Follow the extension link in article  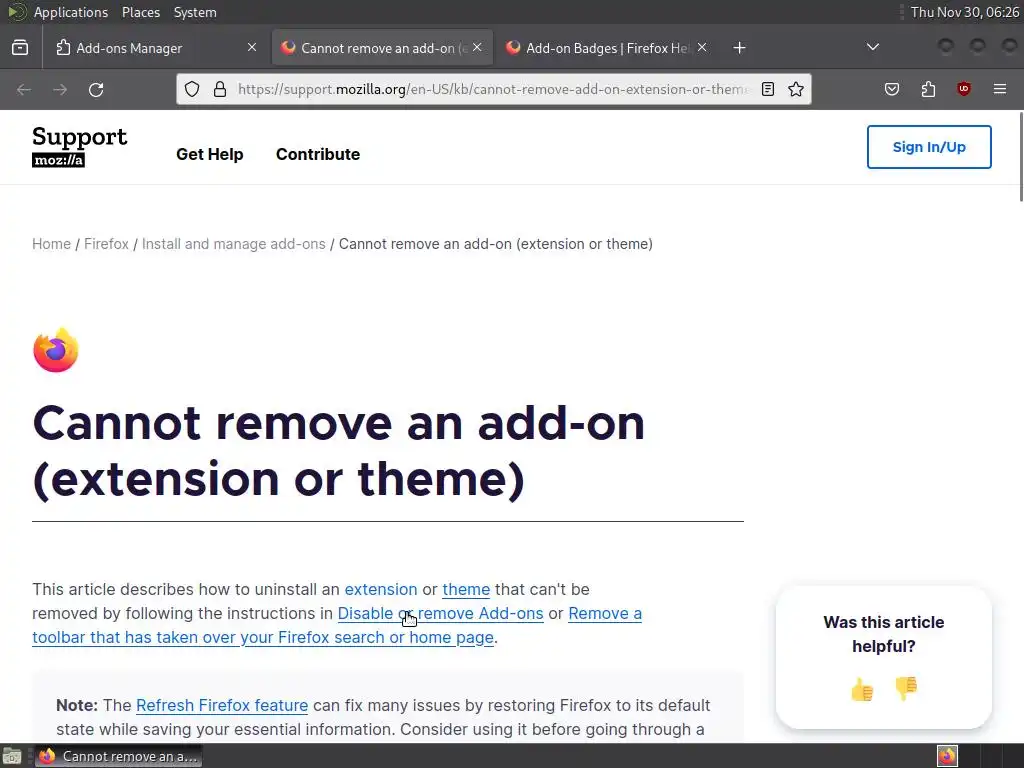381,589
